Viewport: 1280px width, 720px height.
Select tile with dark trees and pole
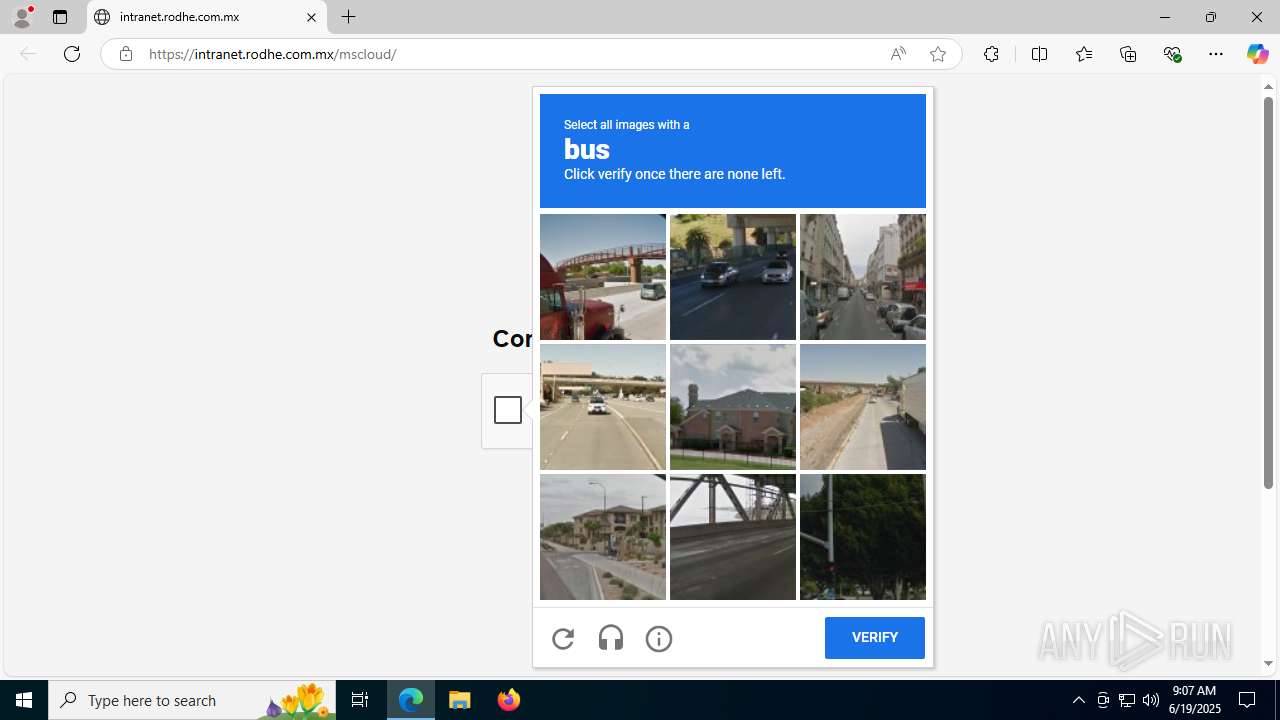pyautogui.click(x=863, y=537)
